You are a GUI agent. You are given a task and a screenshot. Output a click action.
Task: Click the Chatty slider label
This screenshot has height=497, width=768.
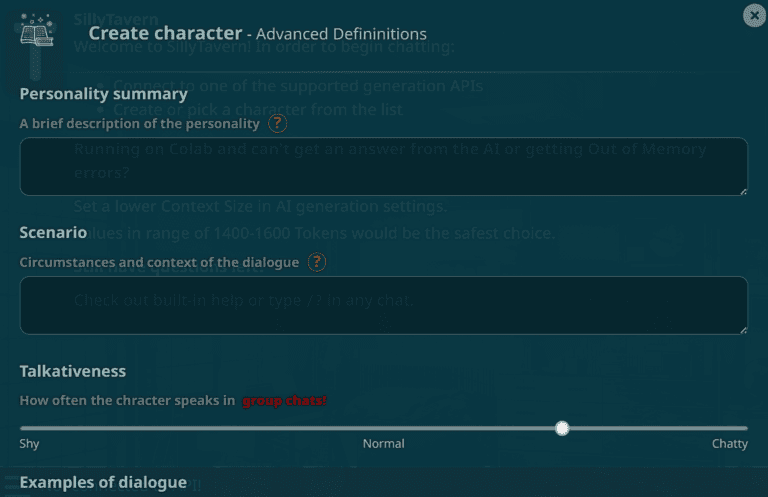(729, 443)
